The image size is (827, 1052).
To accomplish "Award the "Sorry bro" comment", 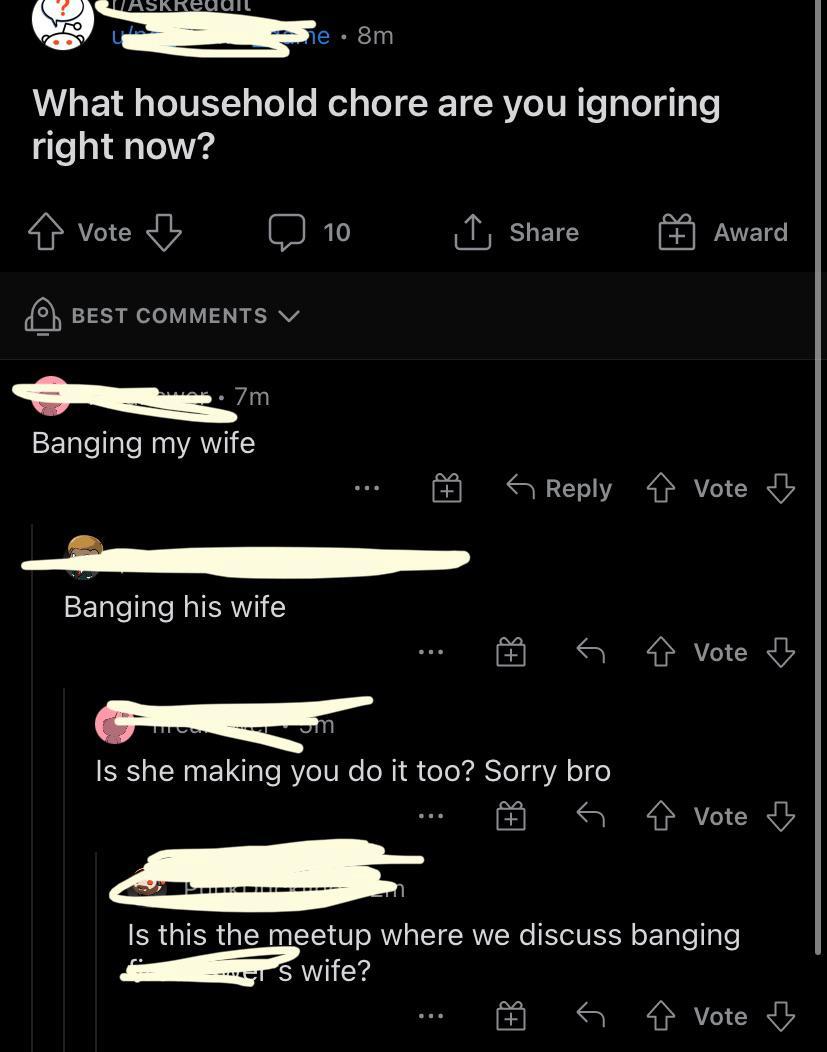I will click(510, 816).
